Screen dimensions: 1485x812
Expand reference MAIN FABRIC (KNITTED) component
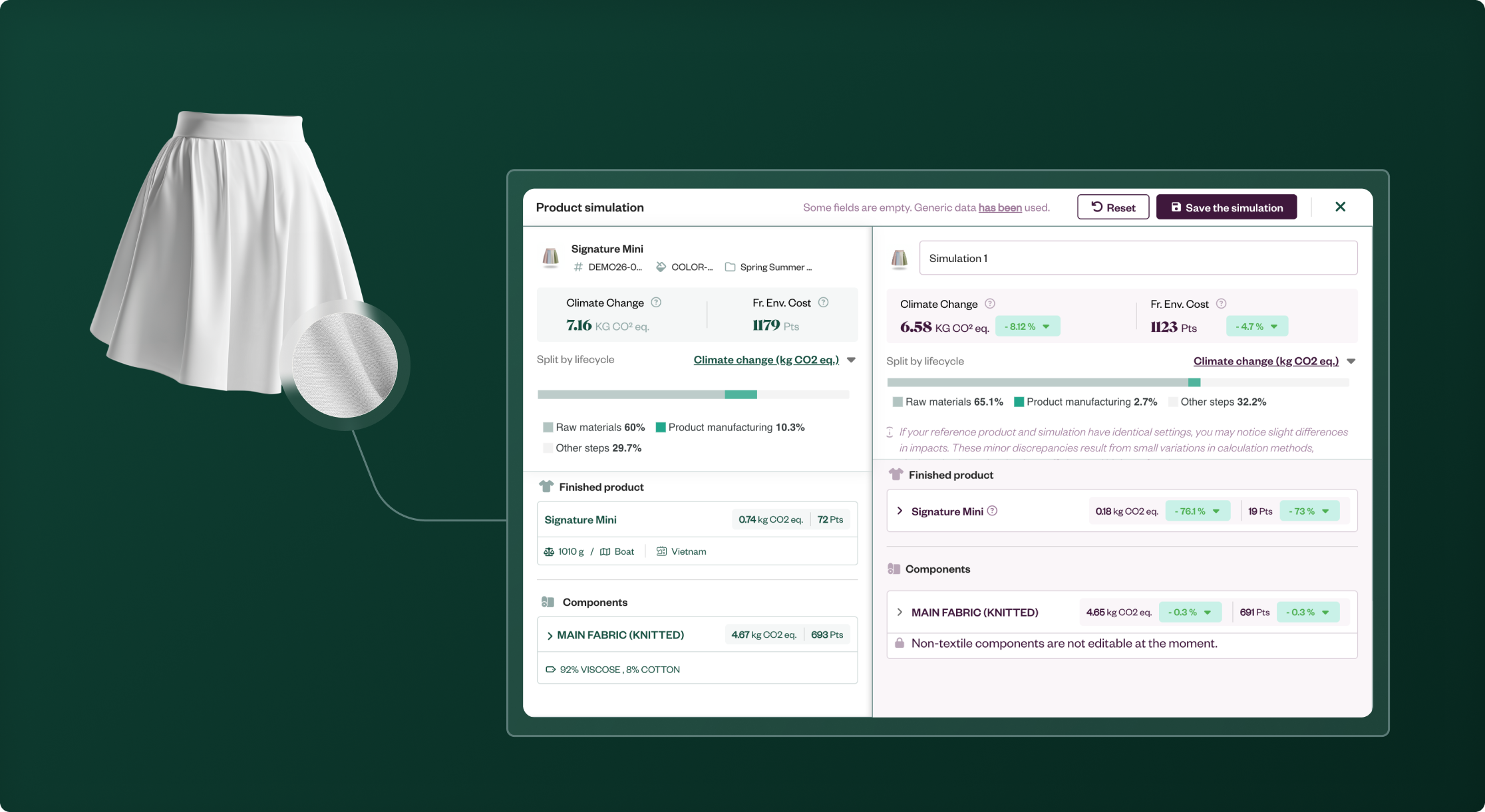click(x=550, y=636)
